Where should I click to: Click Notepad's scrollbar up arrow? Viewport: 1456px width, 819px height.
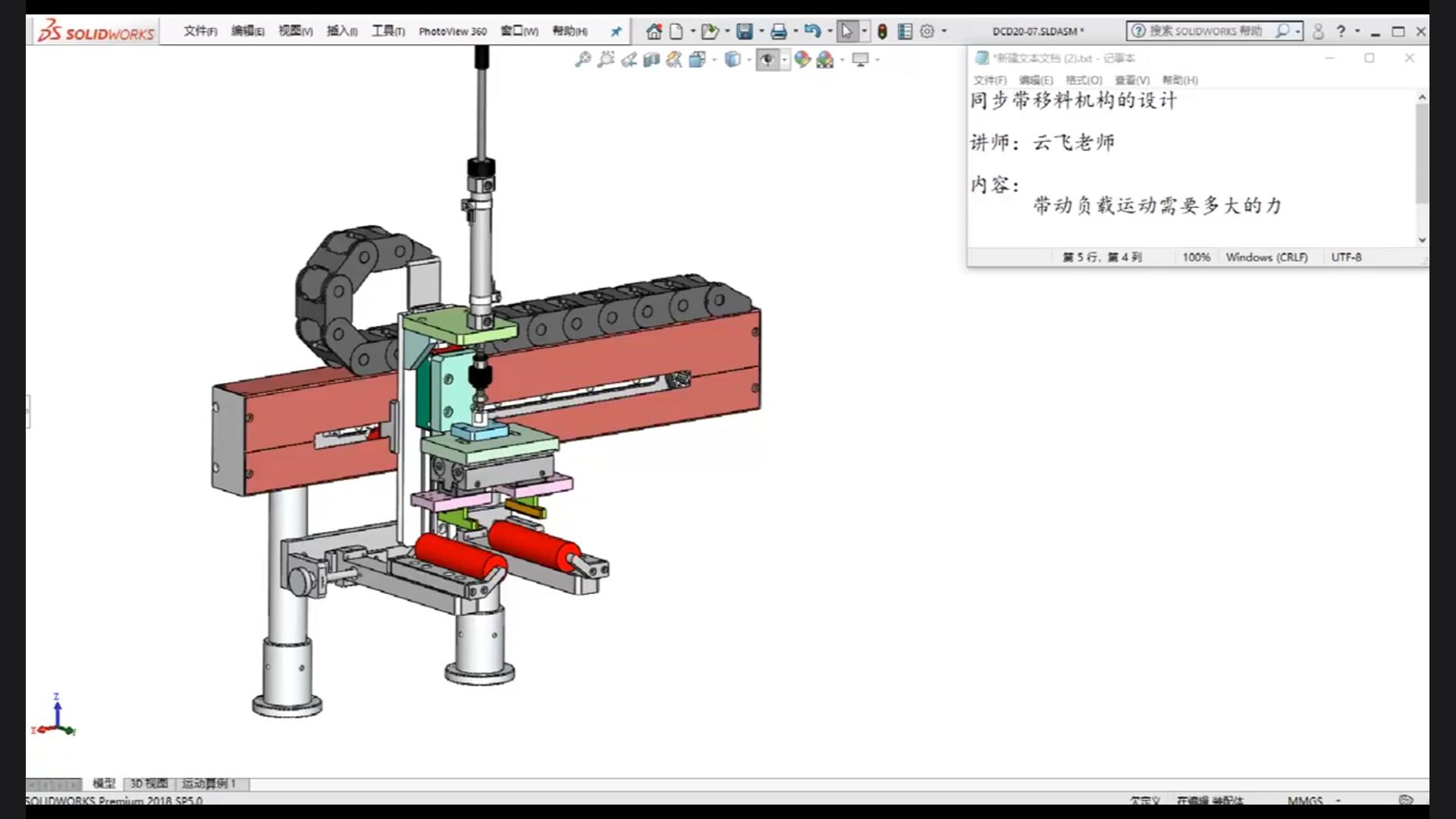coord(1422,97)
